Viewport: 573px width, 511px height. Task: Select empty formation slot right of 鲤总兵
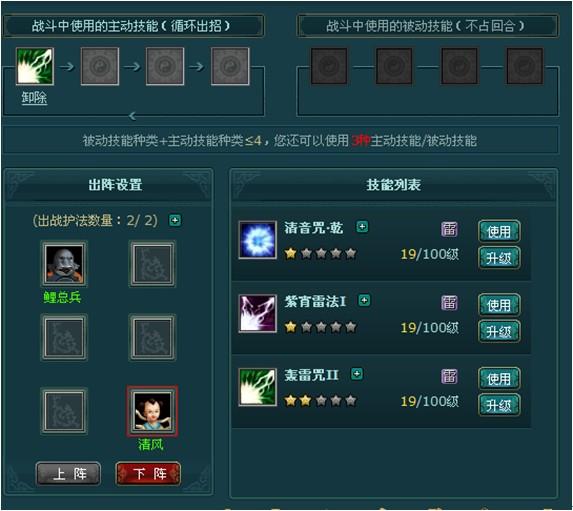(x=152, y=264)
